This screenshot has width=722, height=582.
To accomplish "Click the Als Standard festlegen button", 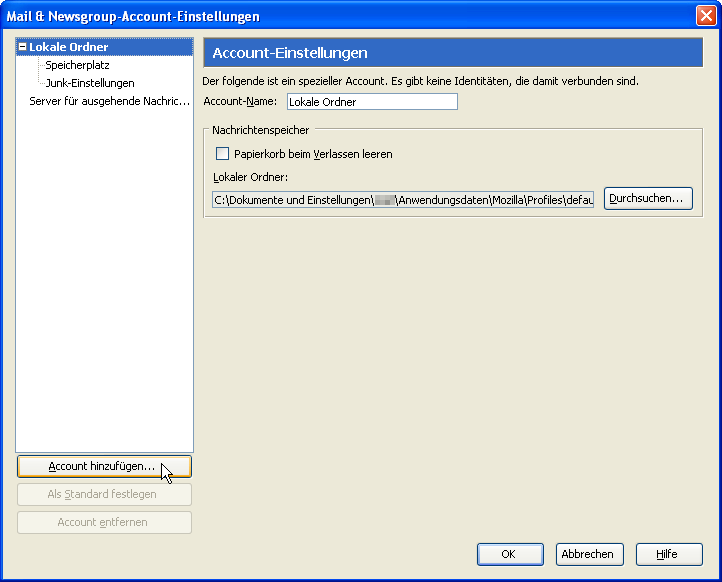I will [104, 495].
